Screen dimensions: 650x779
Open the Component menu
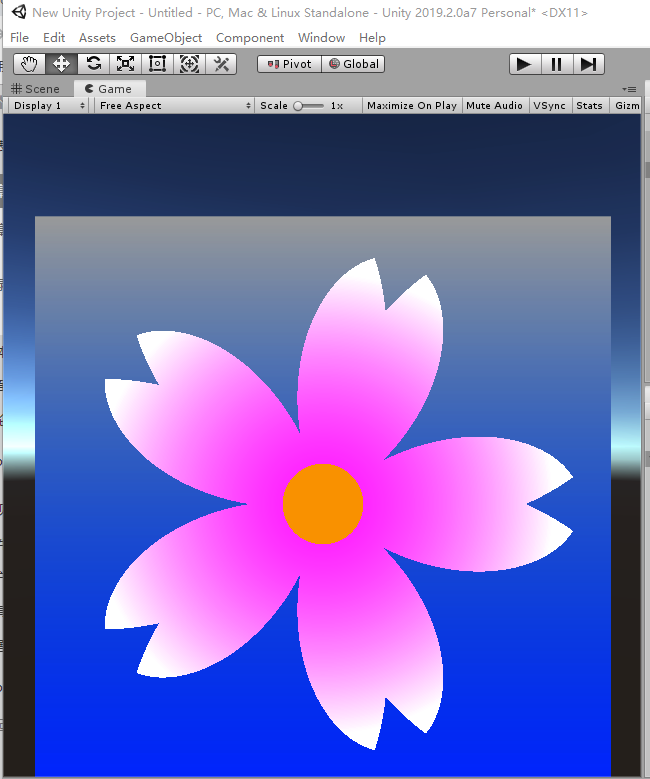point(250,38)
